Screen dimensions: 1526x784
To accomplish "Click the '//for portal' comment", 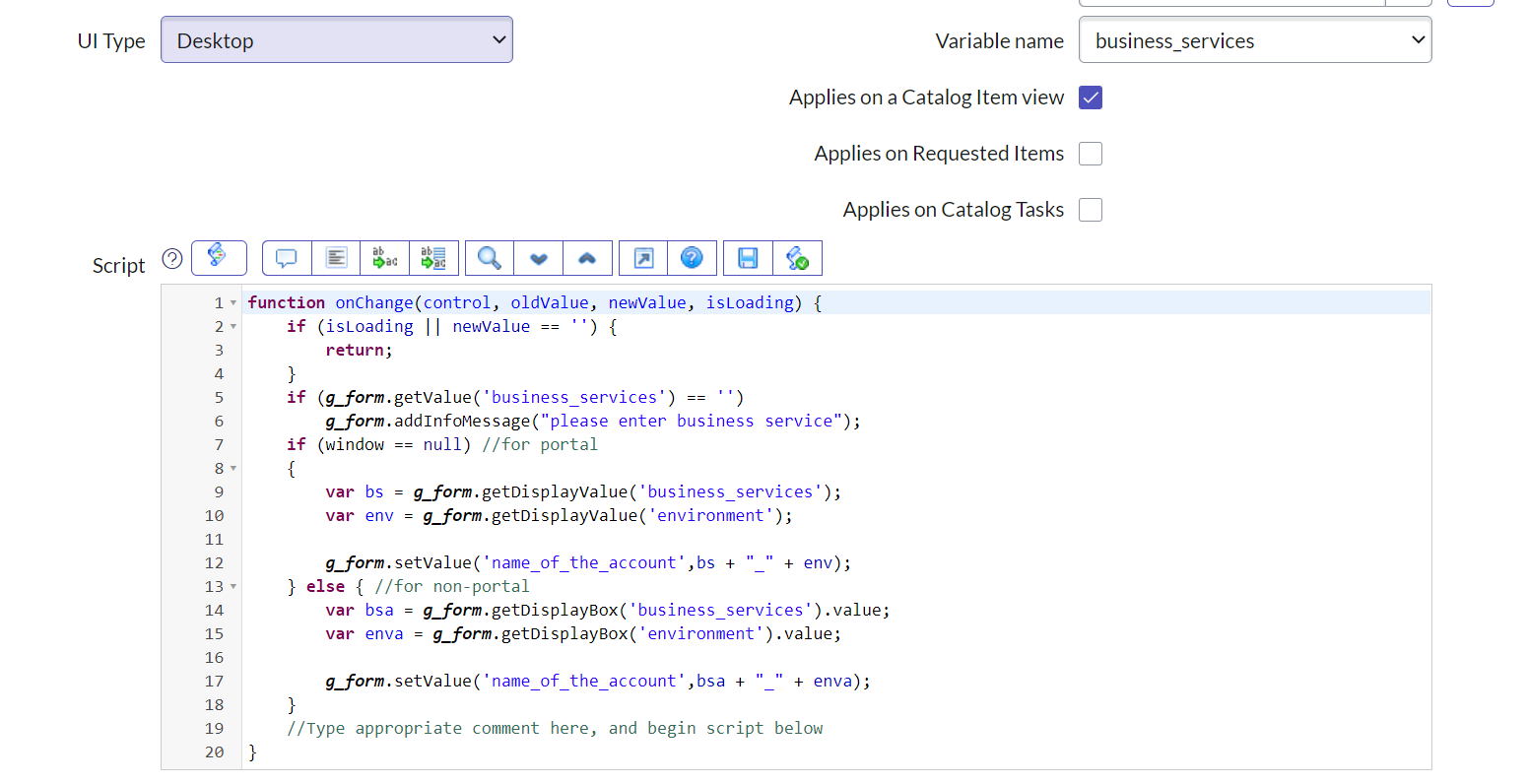I will pos(540,445).
